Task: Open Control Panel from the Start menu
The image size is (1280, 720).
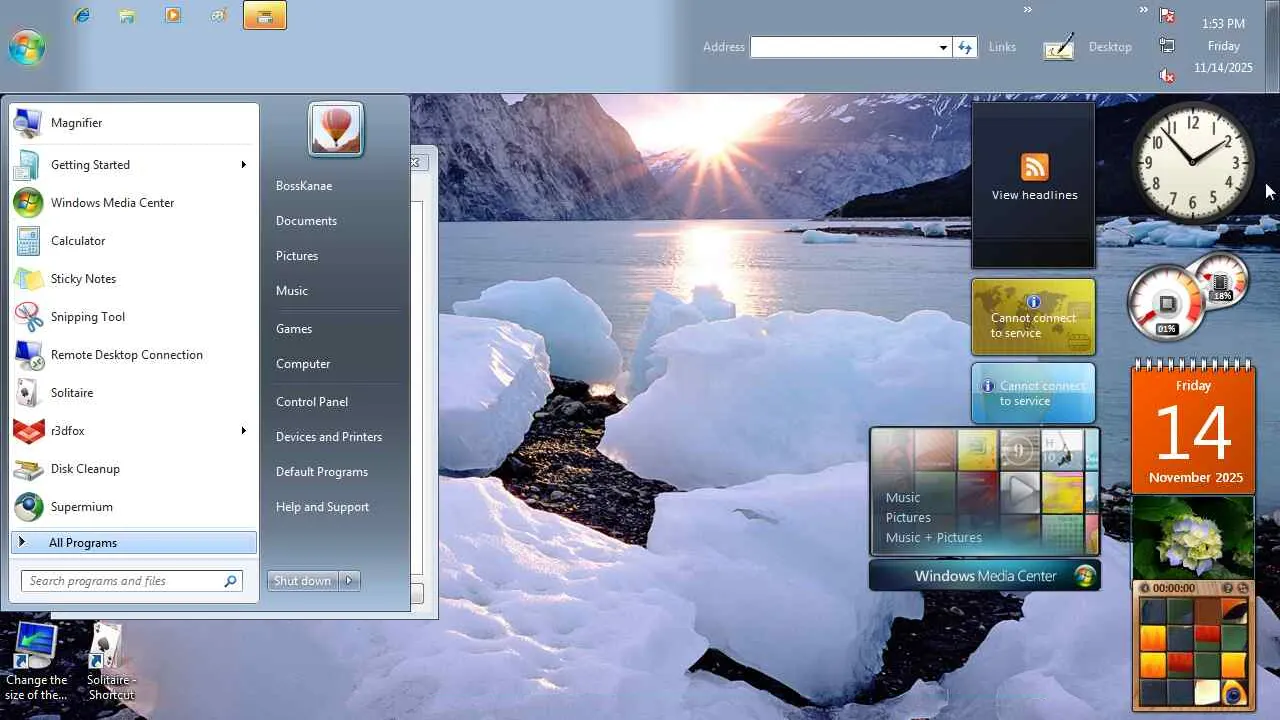Action: (312, 401)
